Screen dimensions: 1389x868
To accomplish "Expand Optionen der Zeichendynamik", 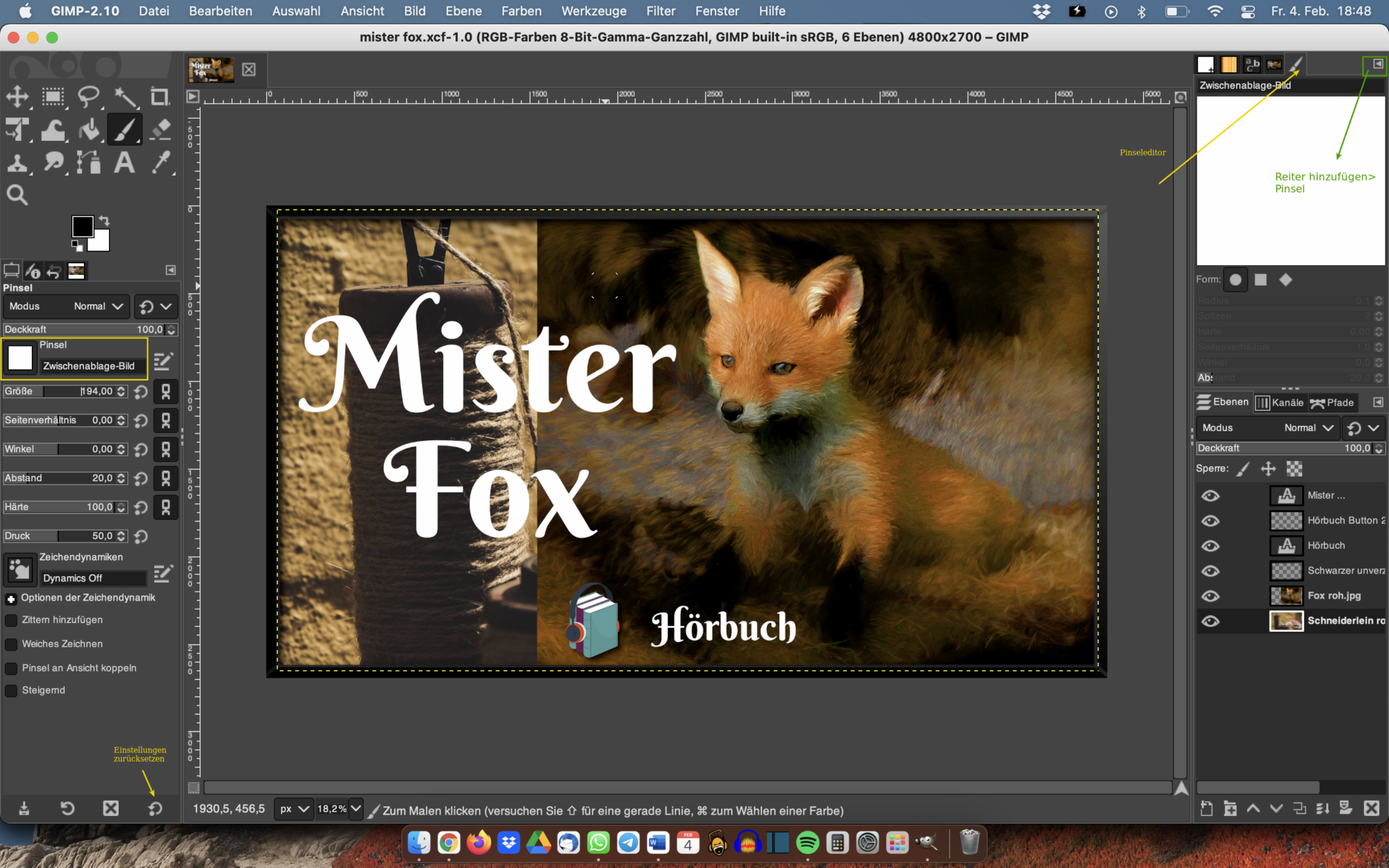I will coord(11,599).
